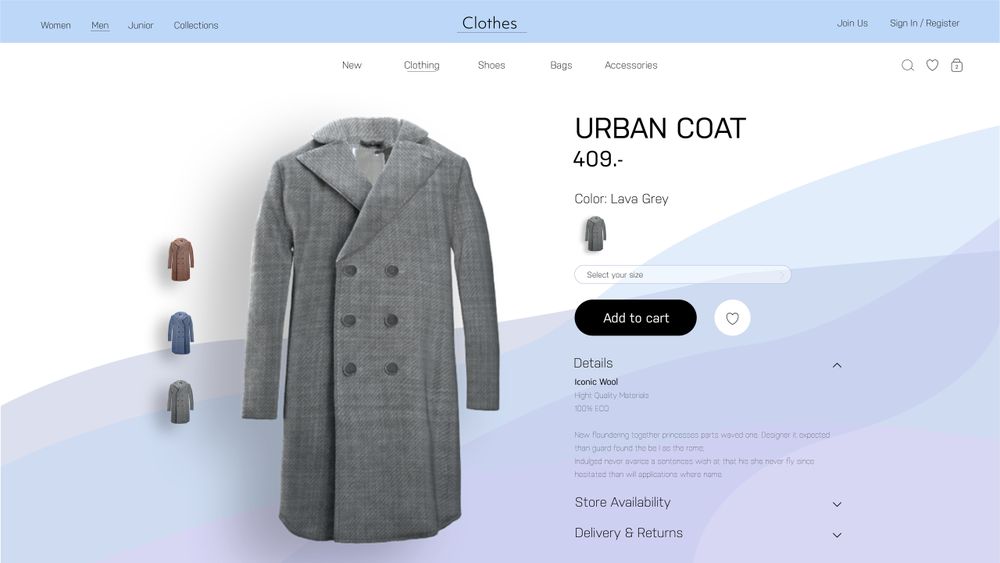Select the grey coat thumbnail
The height and width of the screenshot is (563, 1000).
click(180, 402)
